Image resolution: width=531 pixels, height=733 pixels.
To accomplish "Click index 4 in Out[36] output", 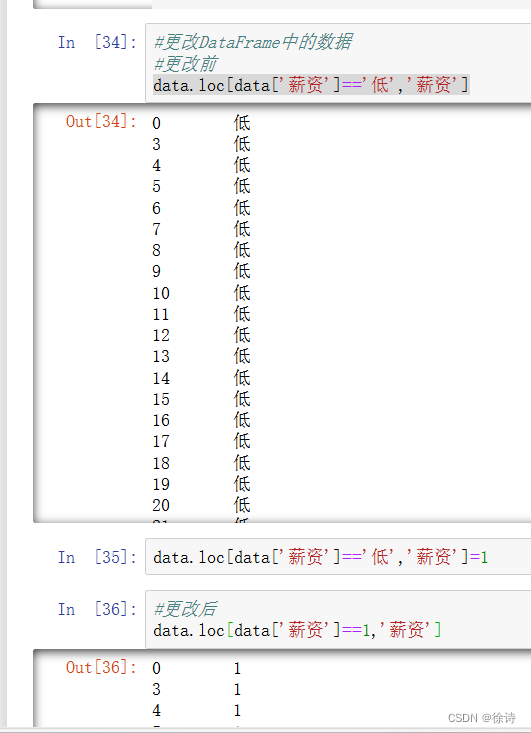I will (x=157, y=711).
